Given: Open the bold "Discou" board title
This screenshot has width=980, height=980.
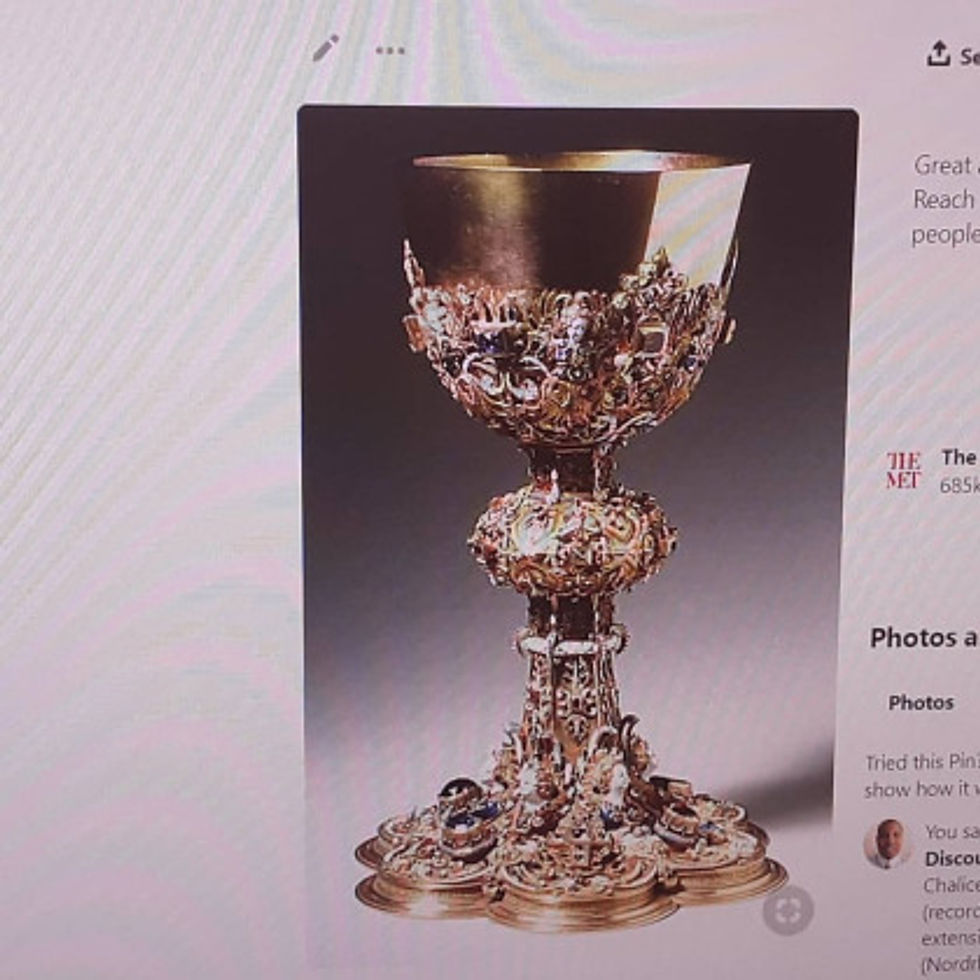Looking at the screenshot, I should click(952, 859).
